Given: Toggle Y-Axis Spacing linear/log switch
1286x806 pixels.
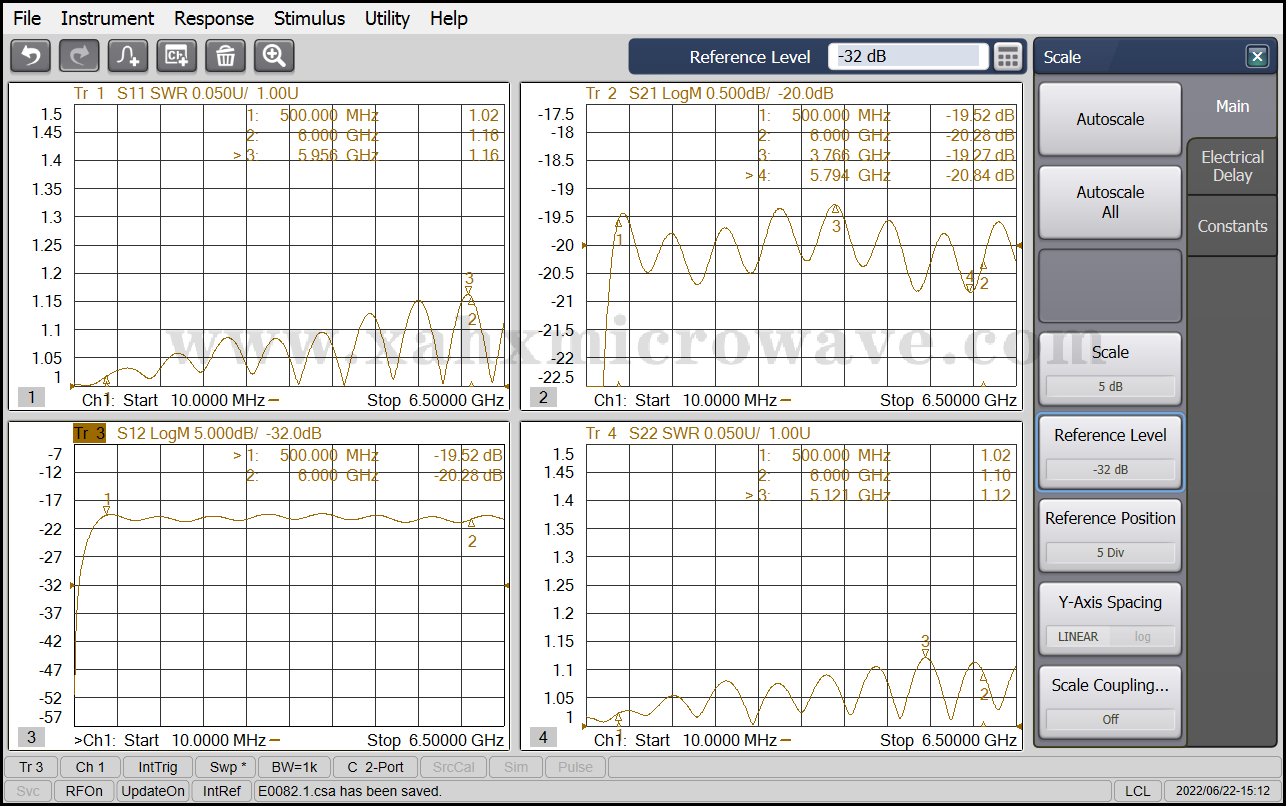Looking at the screenshot, I should click(x=1110, y=636).
